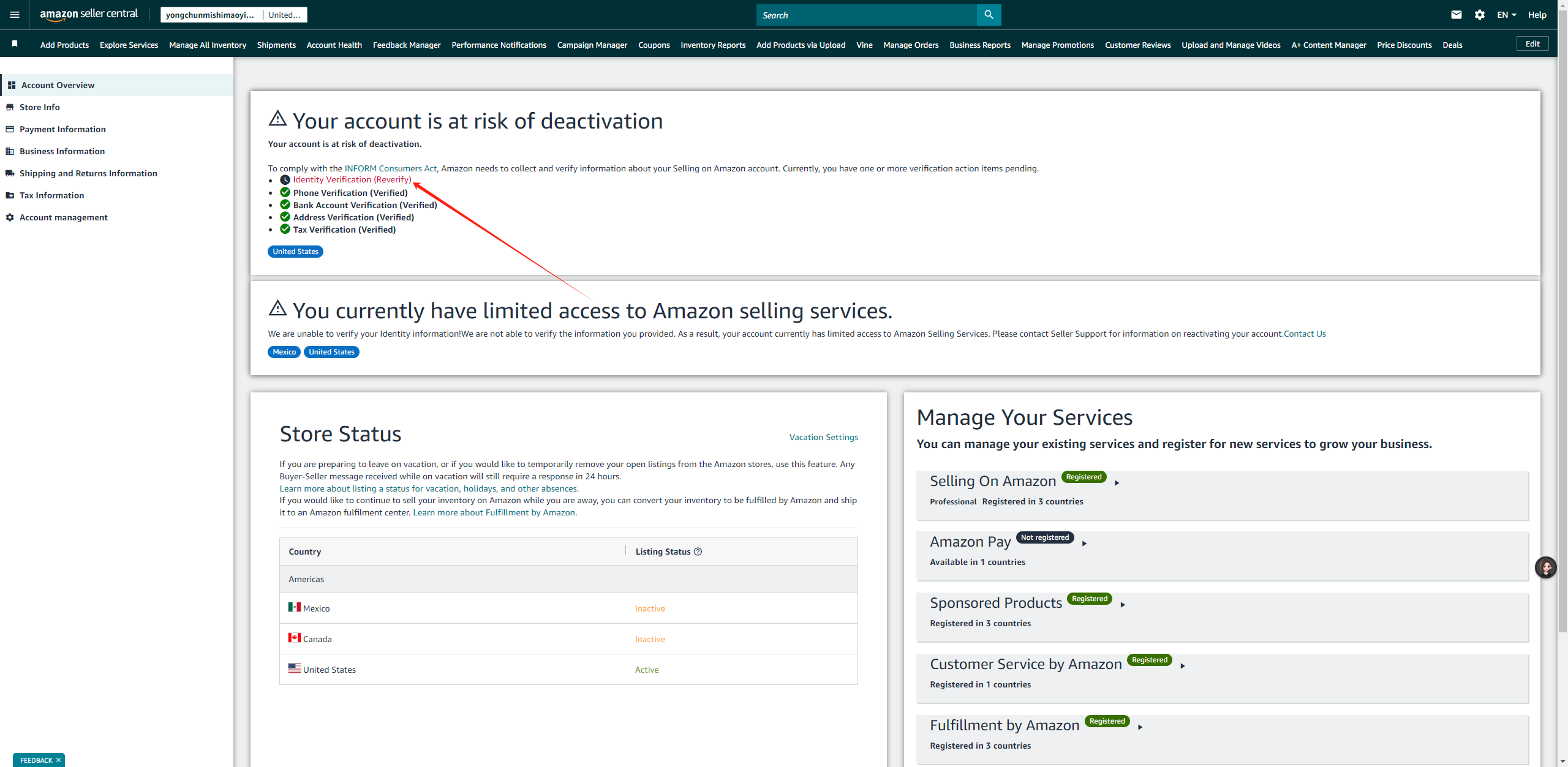
Task: Click the Canada row in Store Status
Action: pos(568,639)
